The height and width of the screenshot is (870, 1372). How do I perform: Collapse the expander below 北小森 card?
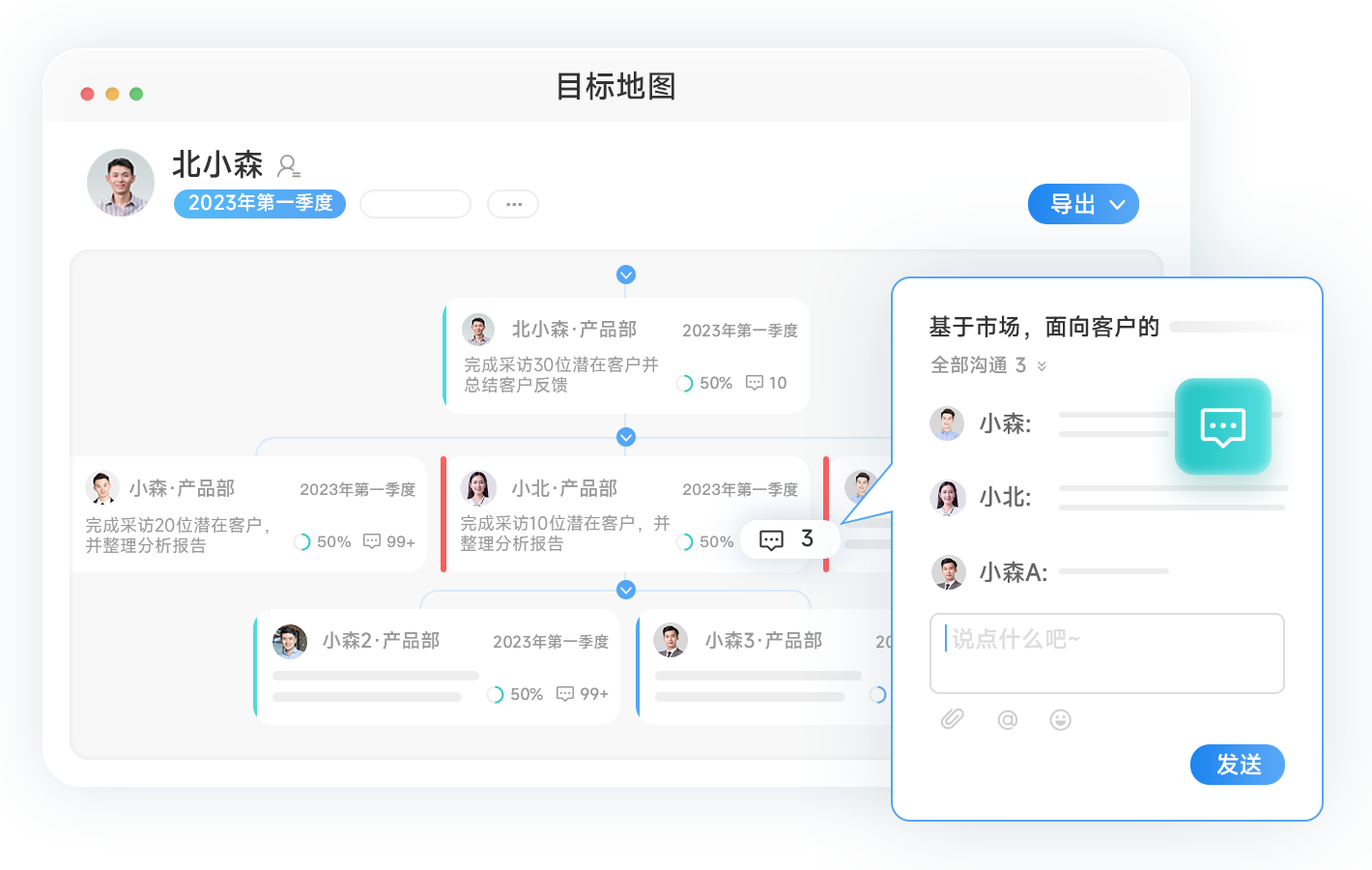pos(626,437)
